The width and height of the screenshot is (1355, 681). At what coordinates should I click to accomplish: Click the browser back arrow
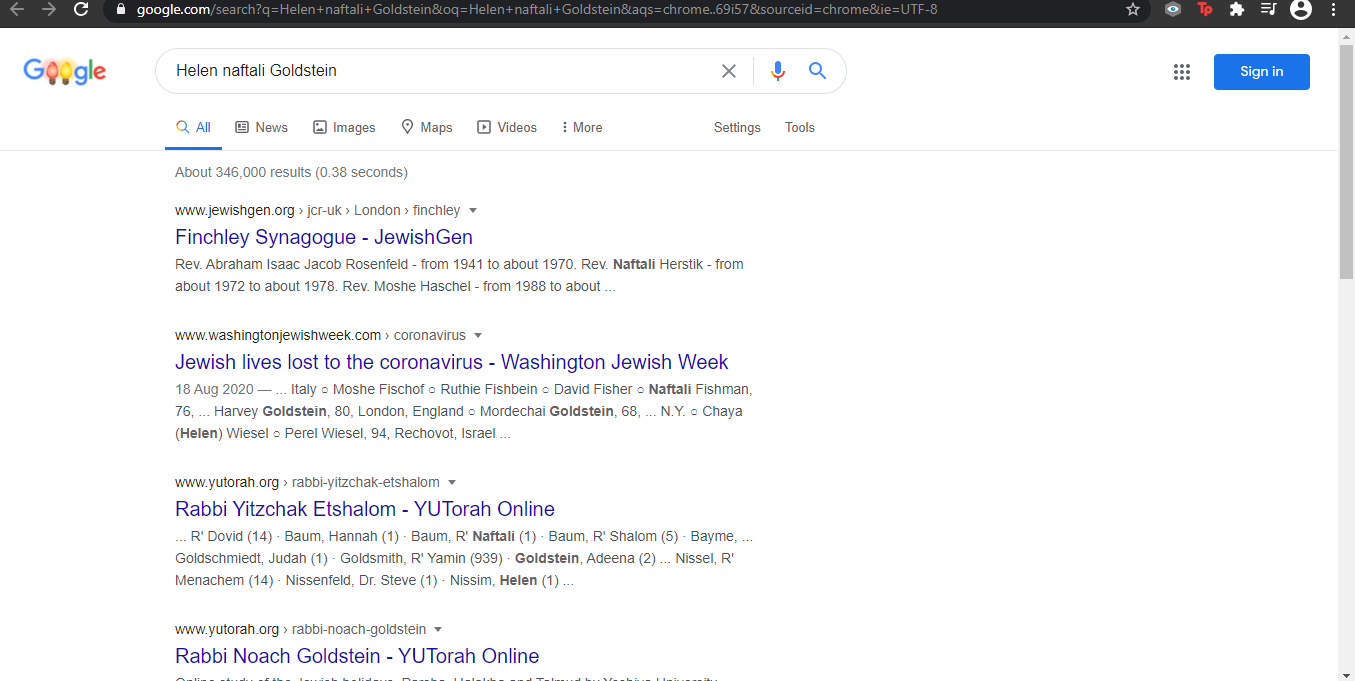point(17,9)
